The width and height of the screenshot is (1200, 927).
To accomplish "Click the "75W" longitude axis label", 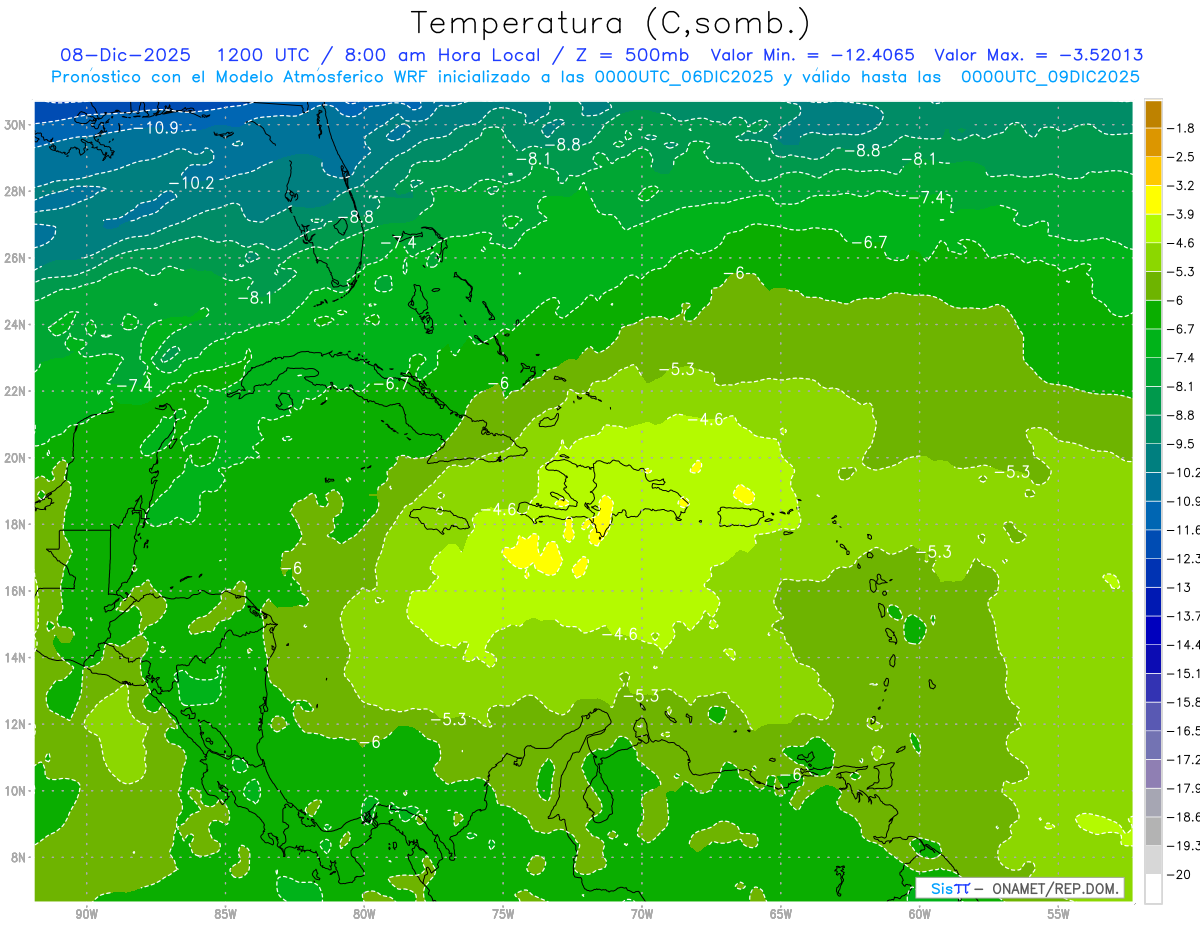I will (503, 914).
